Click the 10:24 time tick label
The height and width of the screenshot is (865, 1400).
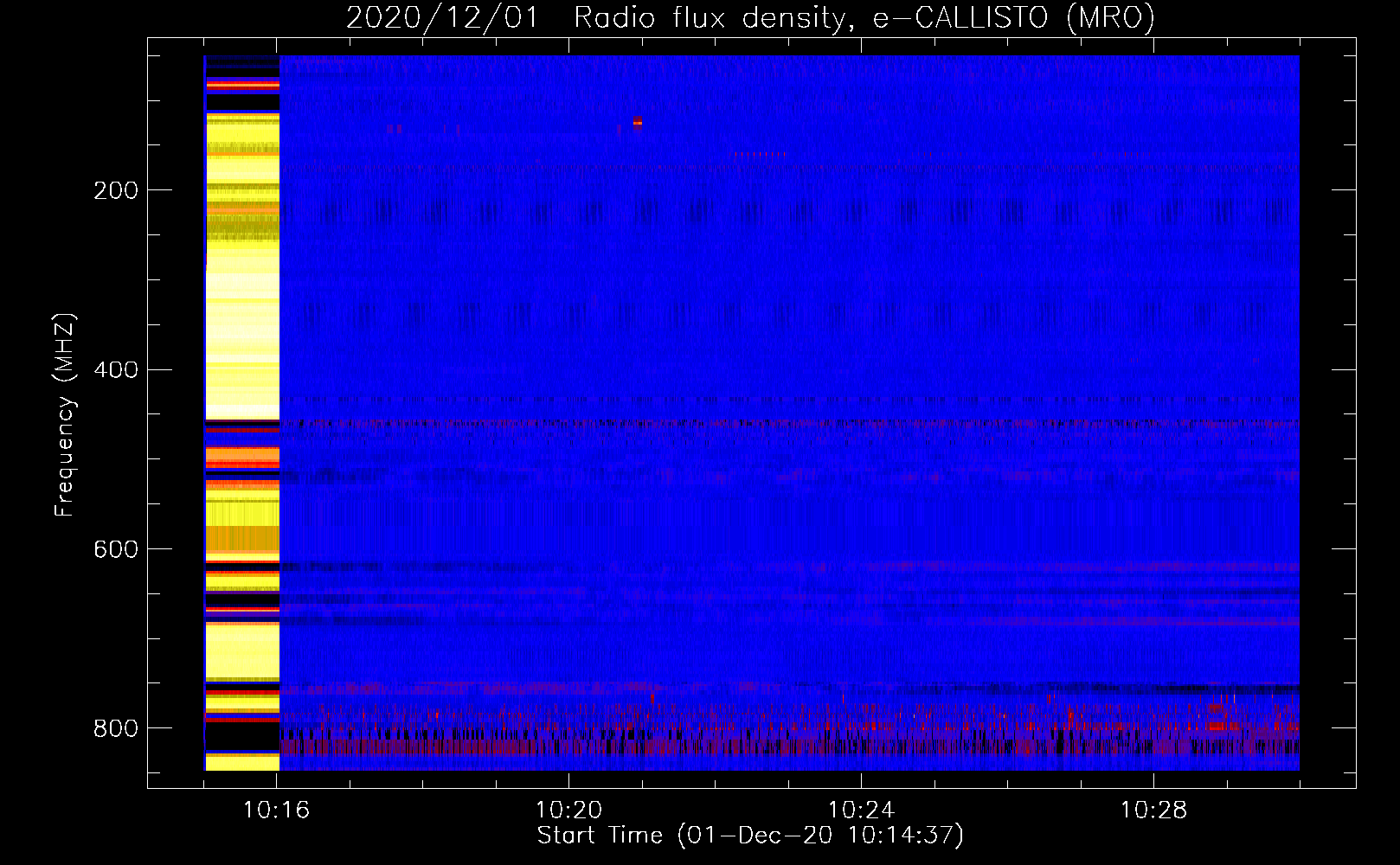tap(861, 811)
